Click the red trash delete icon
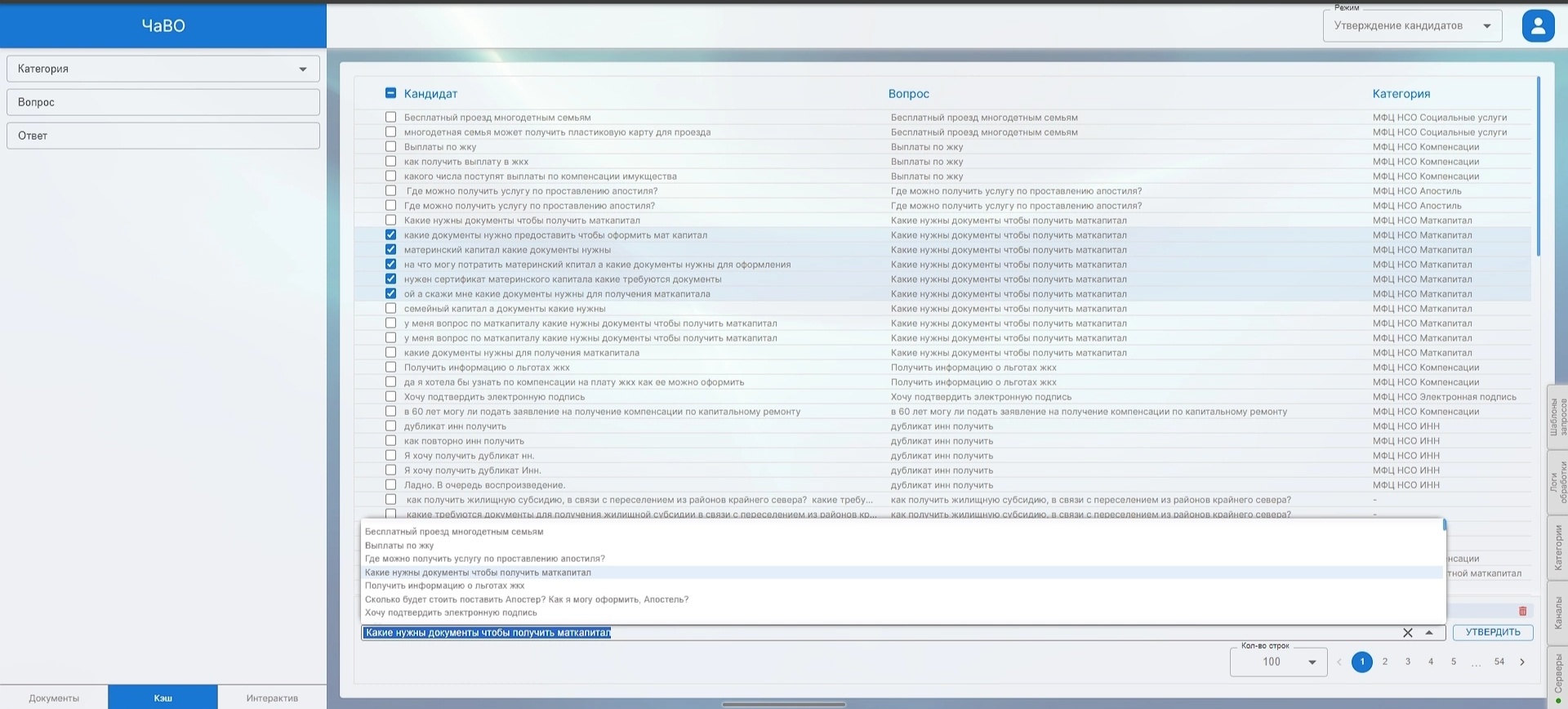This screenshot has width=1568, height=709. pyautogui.click(x=1522, y=611)
